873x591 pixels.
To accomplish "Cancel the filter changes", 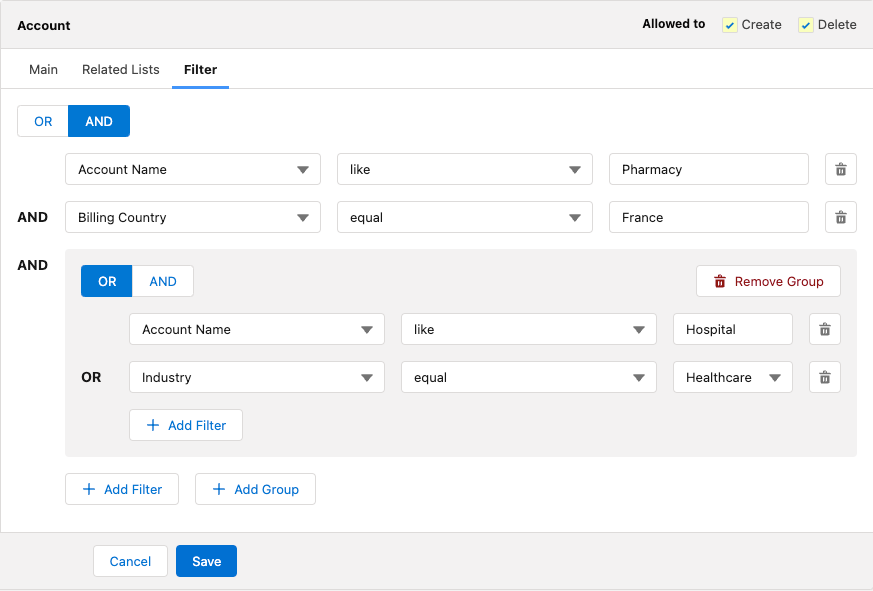I will pos(130,561).
